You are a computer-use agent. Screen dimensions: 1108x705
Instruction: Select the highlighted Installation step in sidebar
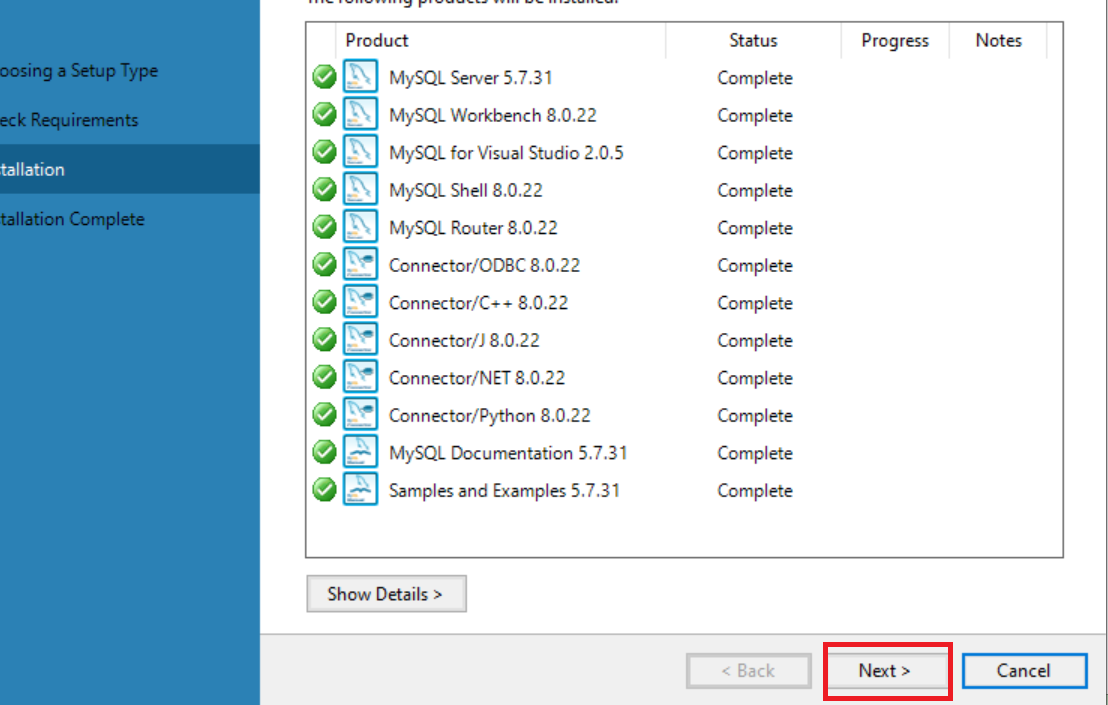coord(129,169)
